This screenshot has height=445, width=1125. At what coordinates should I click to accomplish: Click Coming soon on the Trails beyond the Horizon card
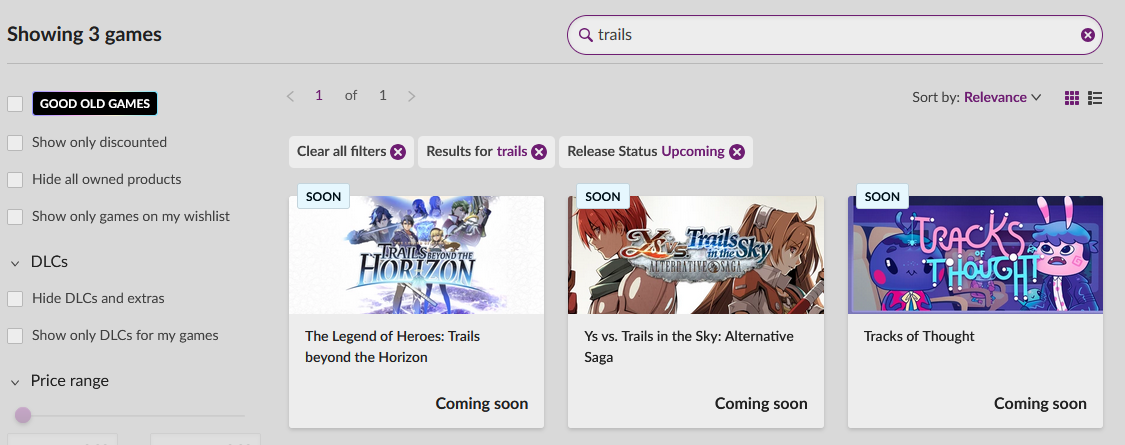tap(481, 404)
